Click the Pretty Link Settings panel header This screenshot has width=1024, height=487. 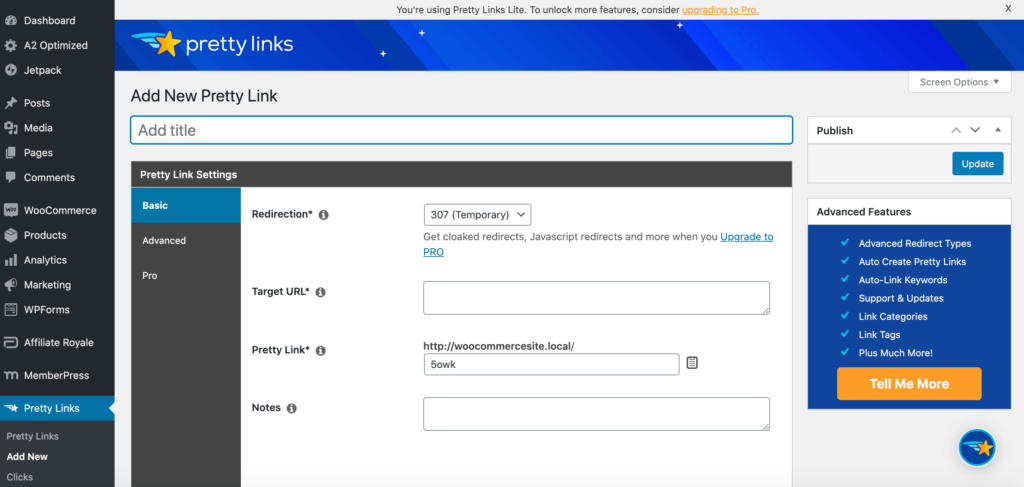click(462, 174)
